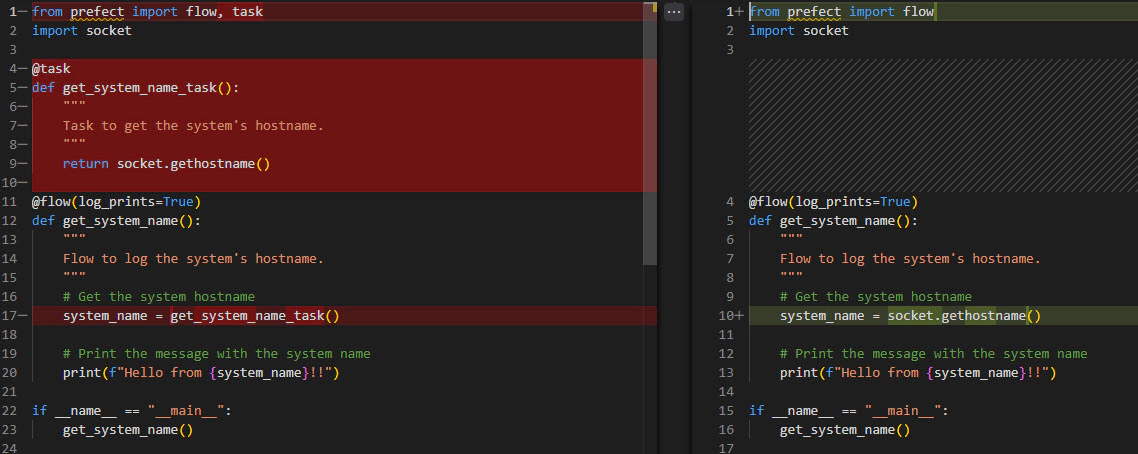
Task: Click the print statement on left line 20
Action: click(x=201, y=373)
